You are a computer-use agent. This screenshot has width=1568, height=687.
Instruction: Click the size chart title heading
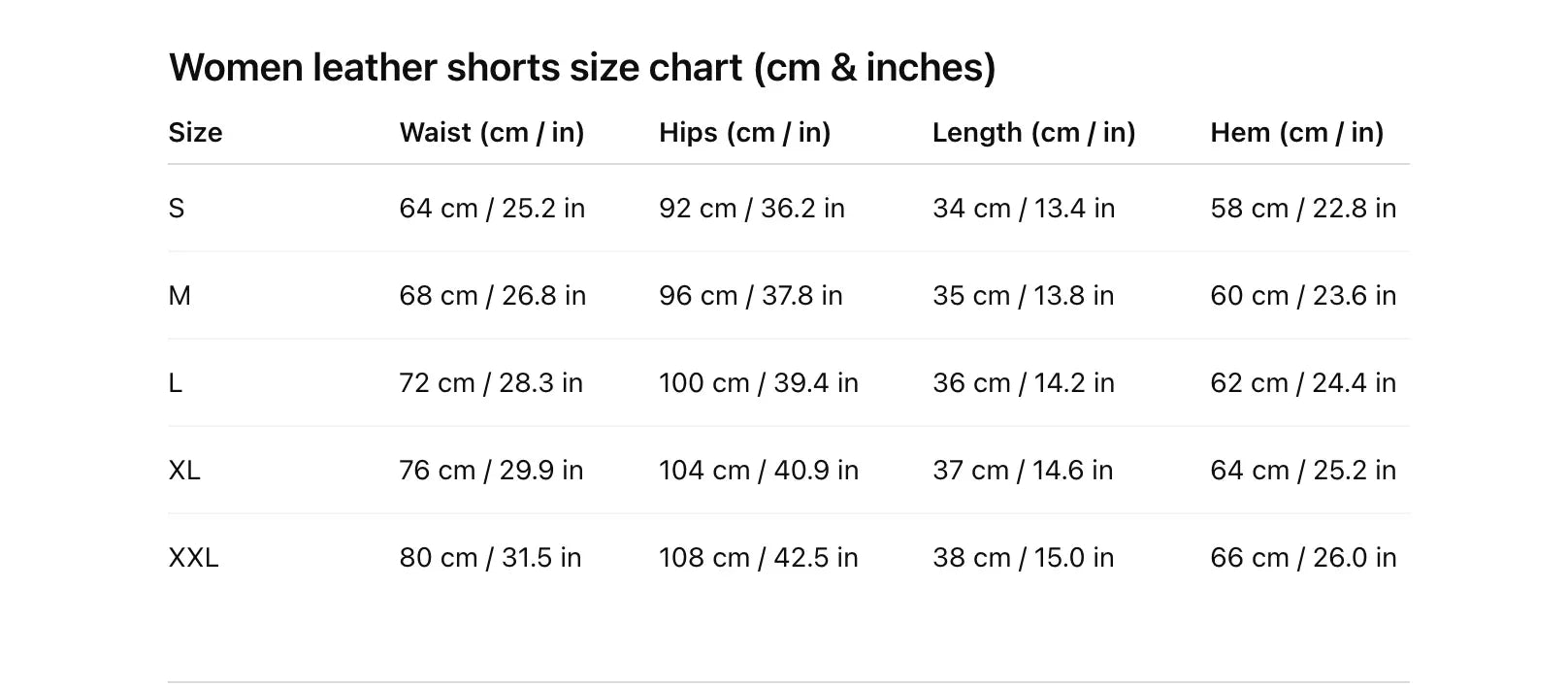pyautogui.click(x=582, y=68)
